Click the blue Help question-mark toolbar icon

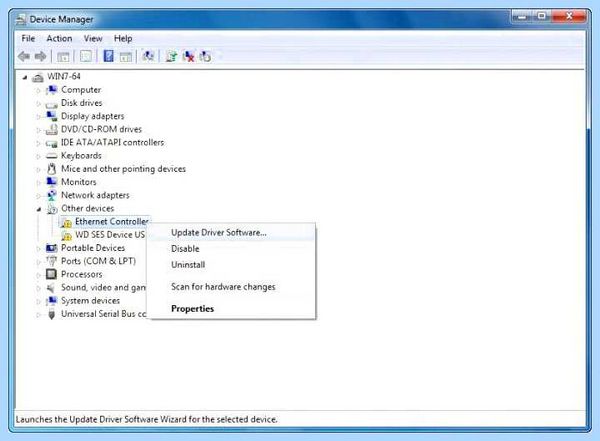tap(109, 56)
